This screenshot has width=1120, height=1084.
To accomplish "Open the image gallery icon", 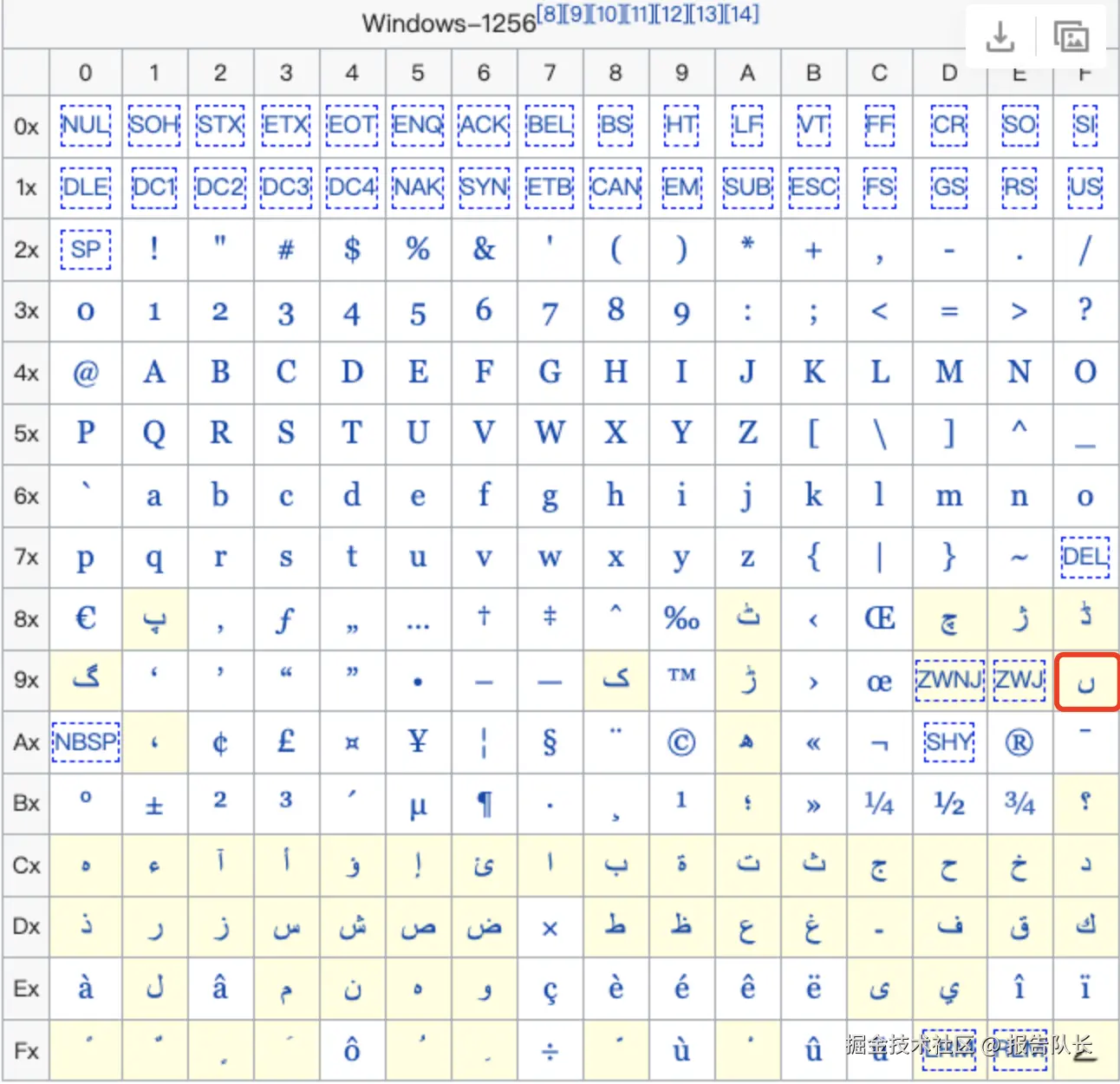I will click(x=1071, y=37).
